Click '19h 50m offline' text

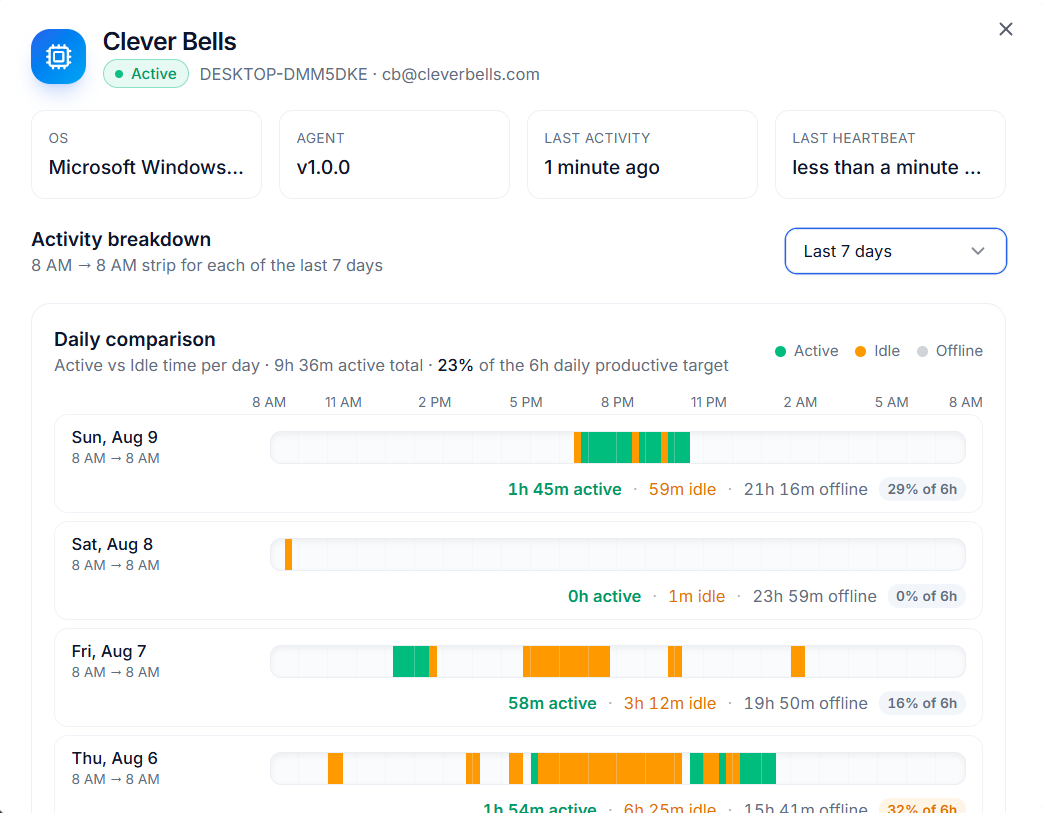[805, 703]
